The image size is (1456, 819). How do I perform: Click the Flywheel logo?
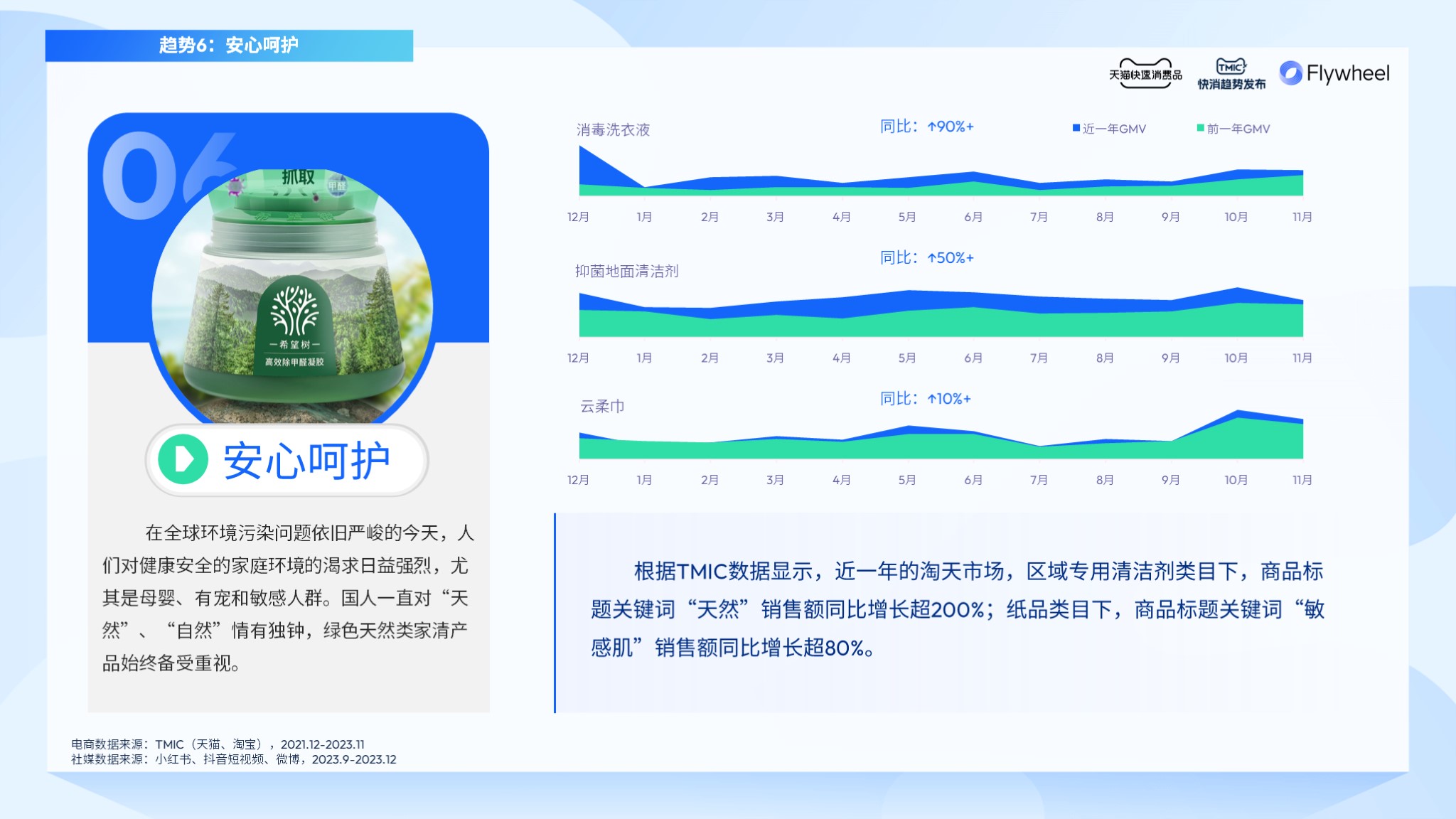tap(1334, 73)
